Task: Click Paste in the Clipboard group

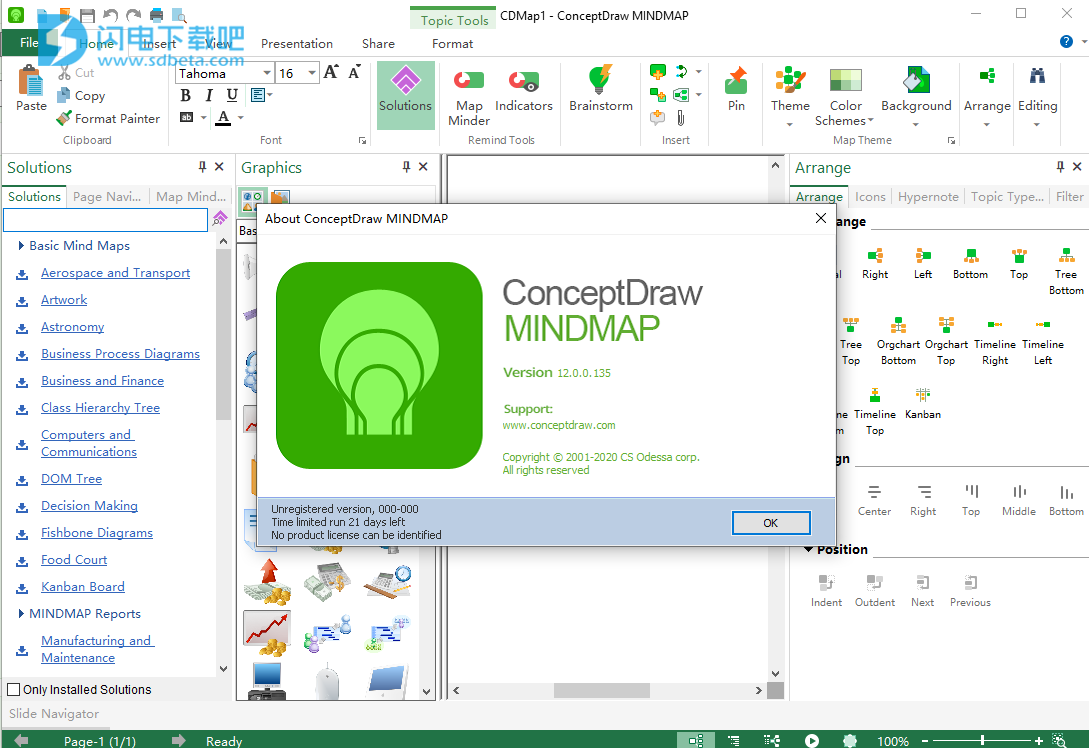Action: (31, 89)
